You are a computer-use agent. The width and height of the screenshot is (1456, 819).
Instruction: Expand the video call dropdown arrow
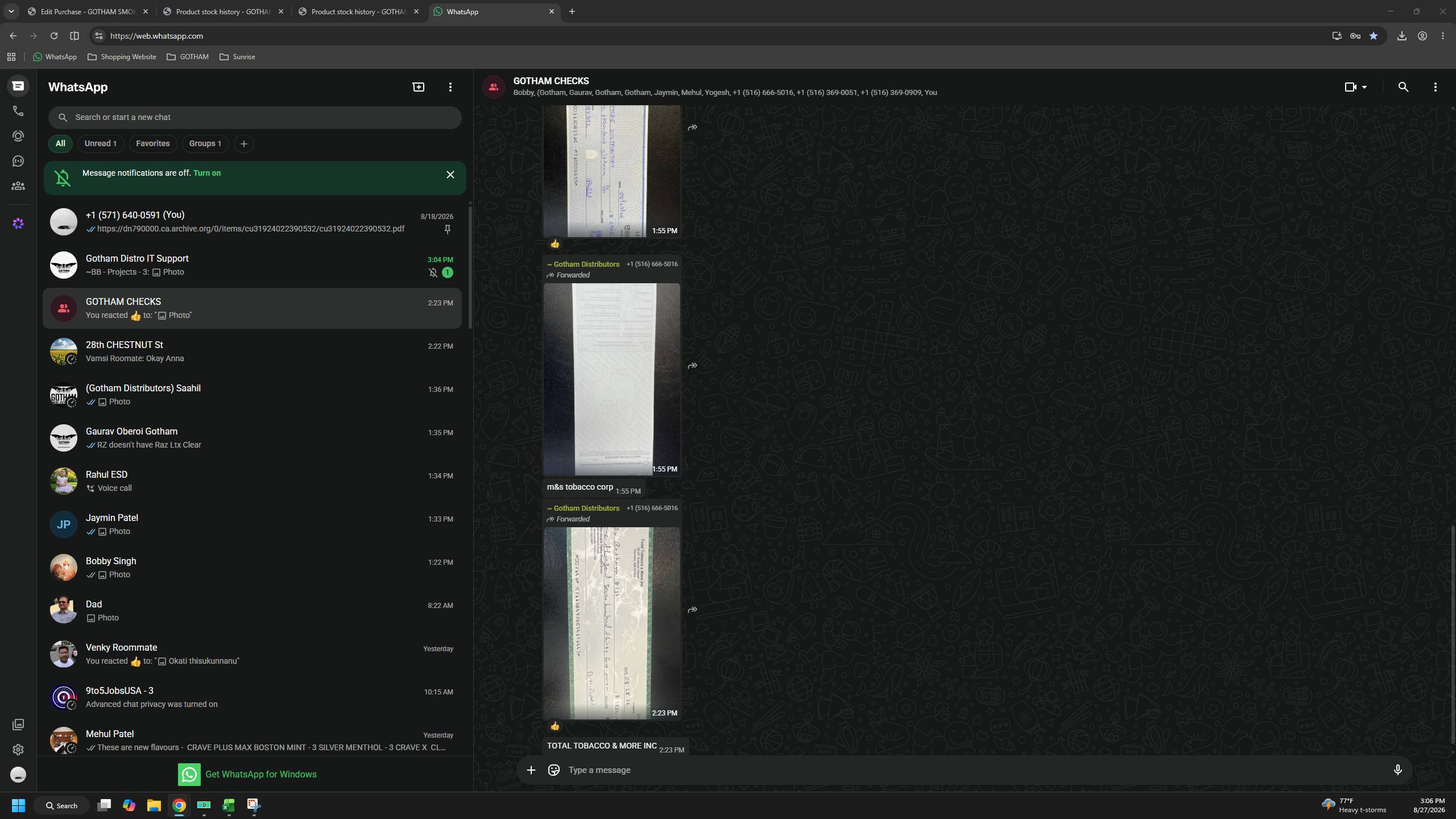click(1364, 87)
